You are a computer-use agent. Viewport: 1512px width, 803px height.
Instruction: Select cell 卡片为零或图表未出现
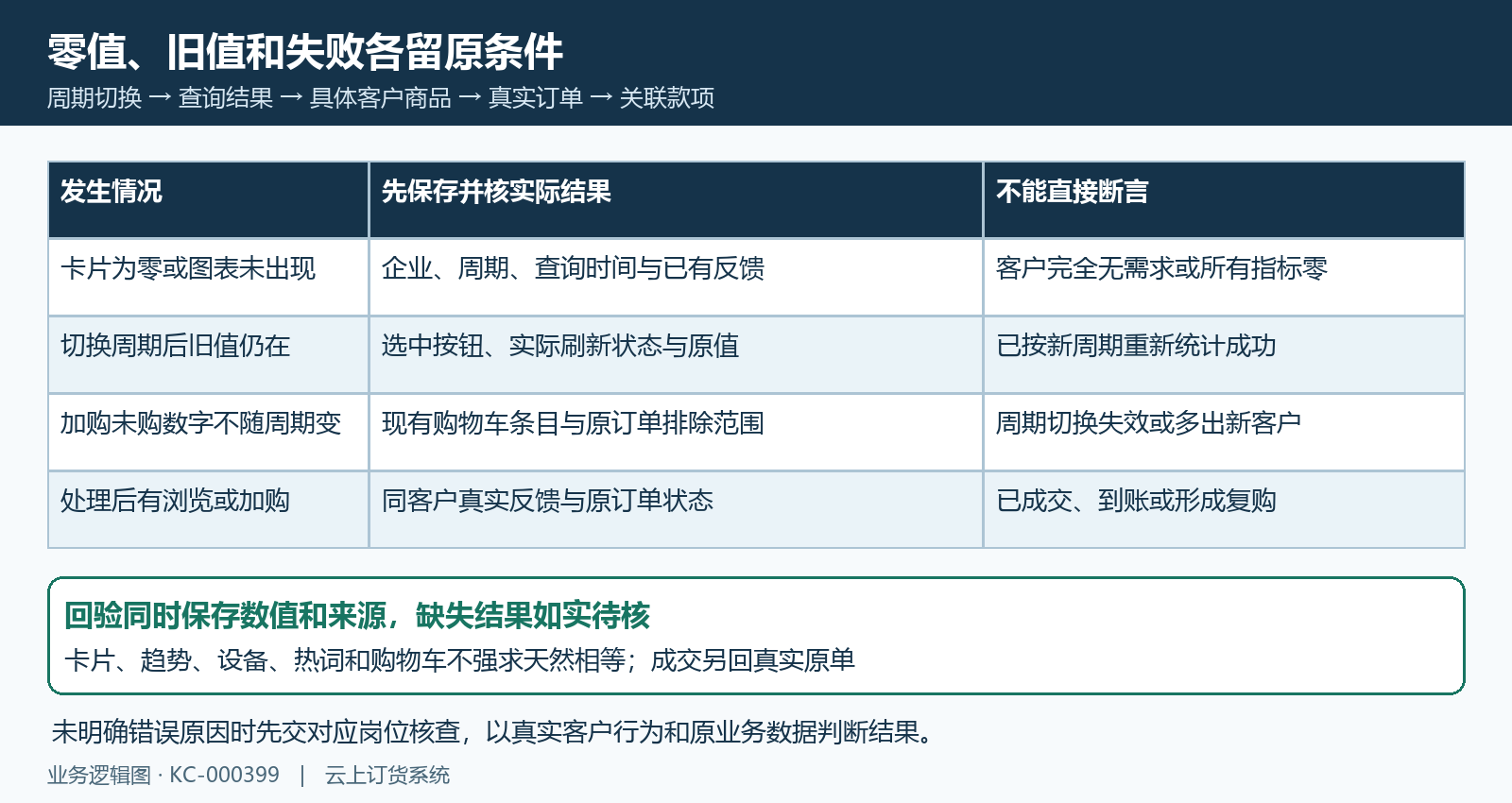coord(208,277)
